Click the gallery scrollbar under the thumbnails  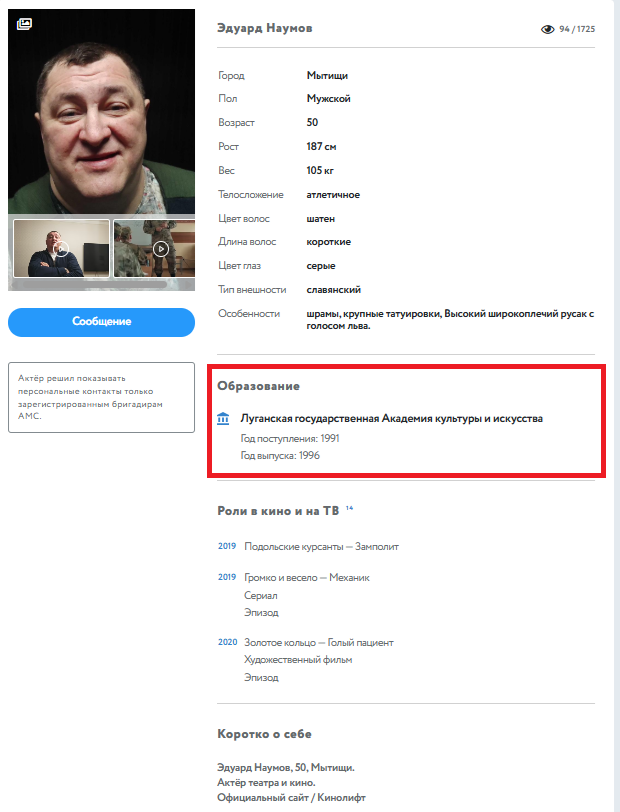(x=90, y=284)
